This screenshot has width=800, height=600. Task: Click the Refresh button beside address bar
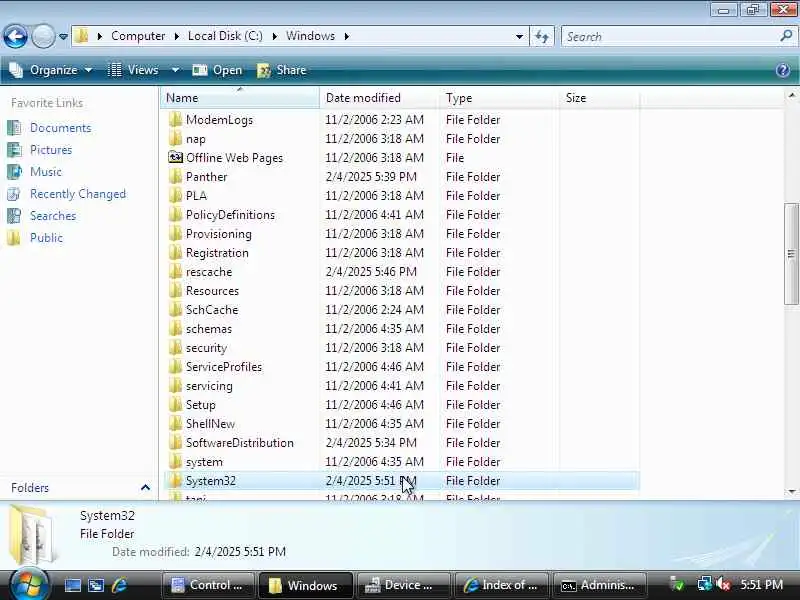click(x=542, y=36)
